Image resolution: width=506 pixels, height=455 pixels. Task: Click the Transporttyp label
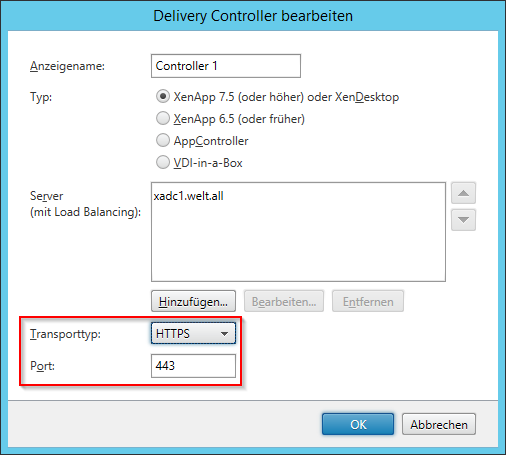point(65,334)
